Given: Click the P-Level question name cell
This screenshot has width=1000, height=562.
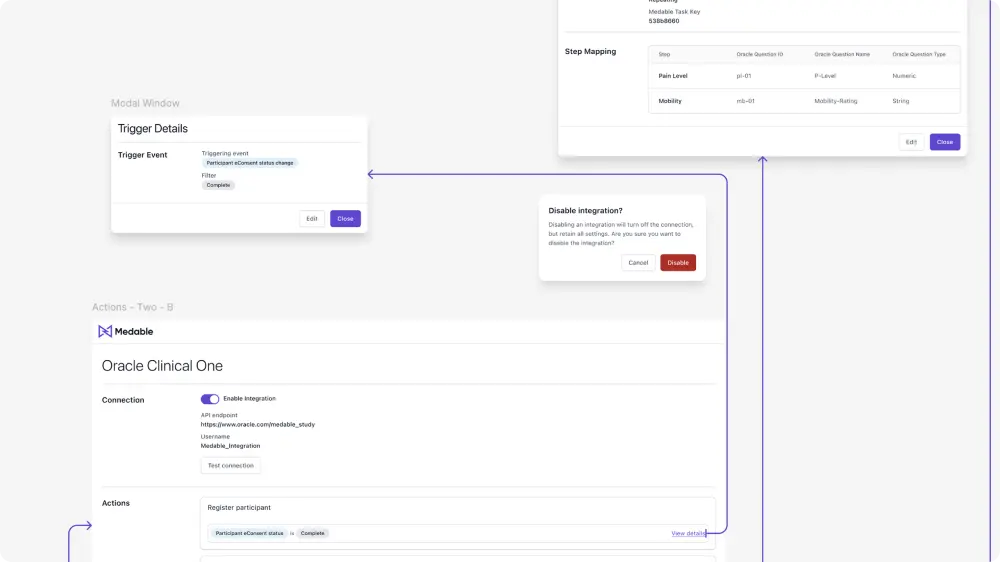Looking at the screenshot, I should 825,76.
